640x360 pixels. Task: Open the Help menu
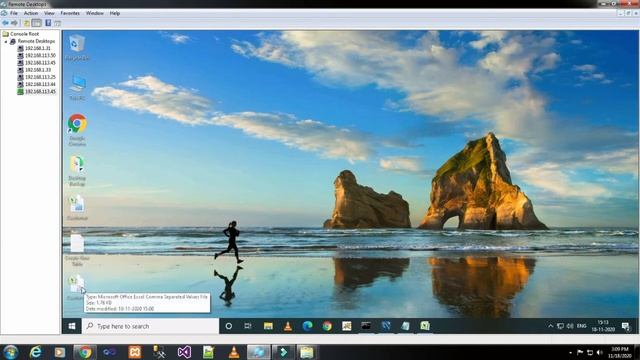coord(115,13)
